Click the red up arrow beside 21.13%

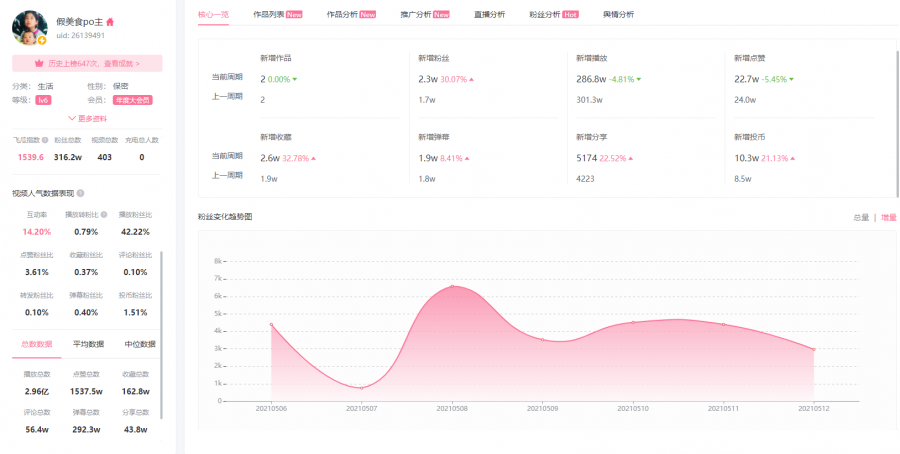pyautogui.click(x=792, y=158)
